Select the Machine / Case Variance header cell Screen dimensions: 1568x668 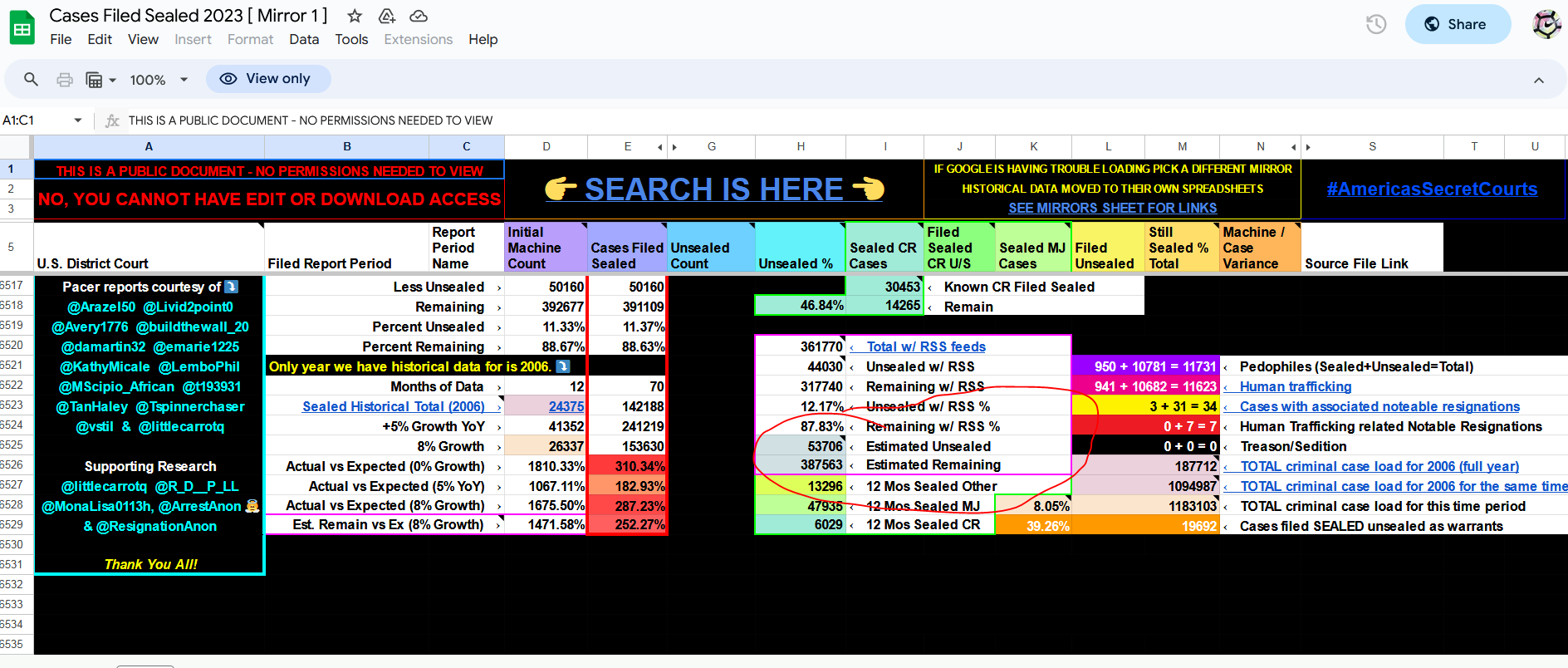pyautogui.click(x=1260, y=247)
